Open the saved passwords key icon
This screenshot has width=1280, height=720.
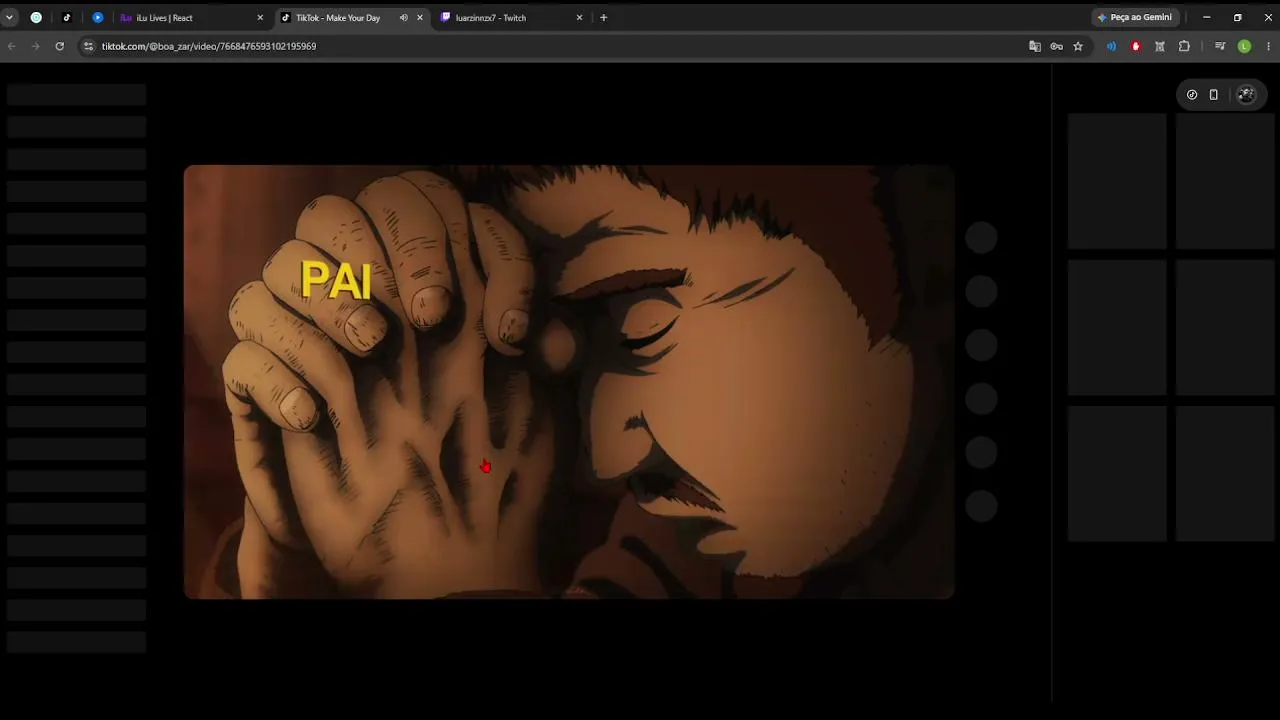[x=1056, y=46]
